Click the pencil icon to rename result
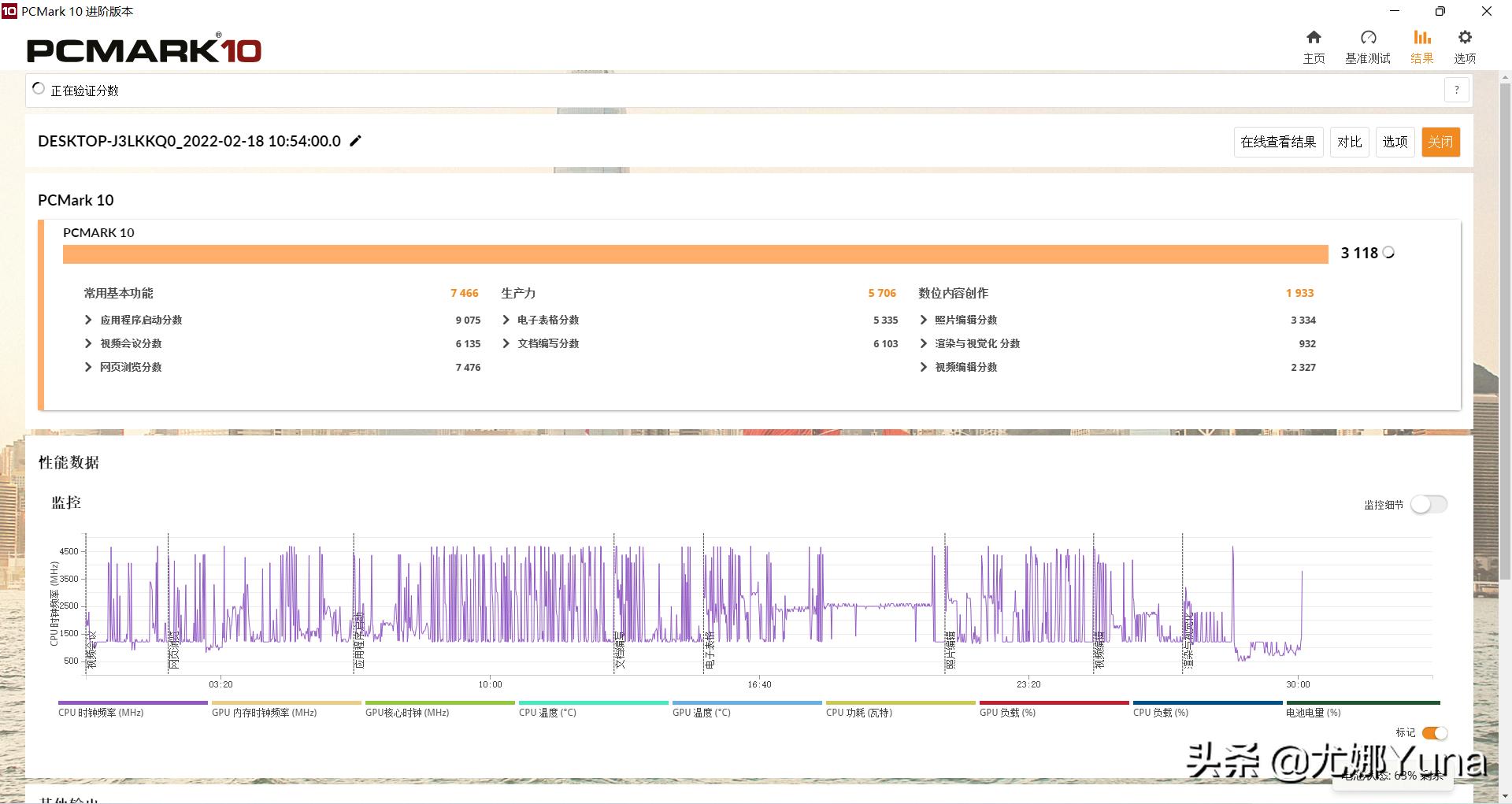1512x804 pixels. [355, 141]
